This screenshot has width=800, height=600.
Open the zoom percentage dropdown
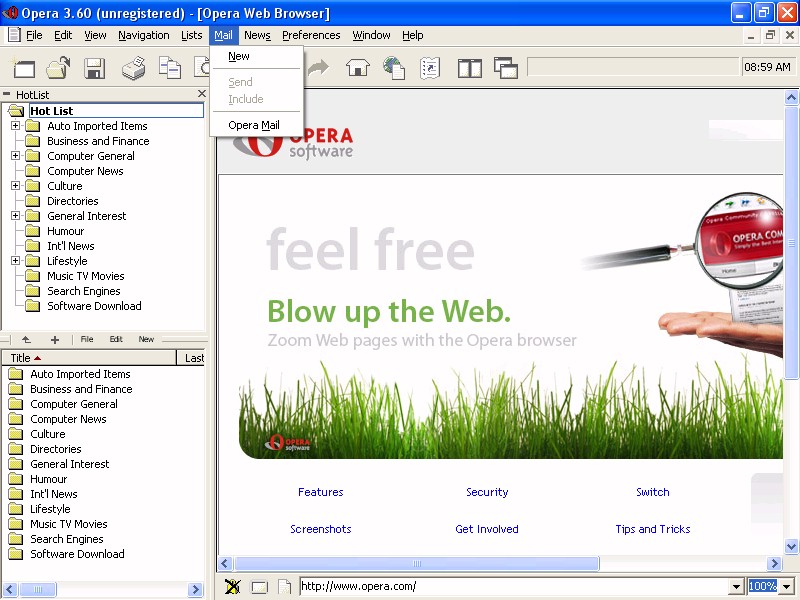tap(787, 587)
